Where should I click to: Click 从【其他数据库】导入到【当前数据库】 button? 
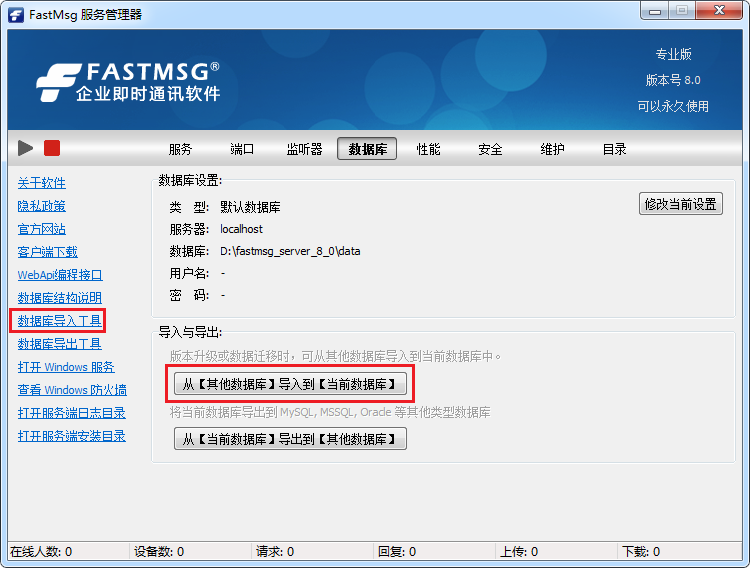(290, 384)
